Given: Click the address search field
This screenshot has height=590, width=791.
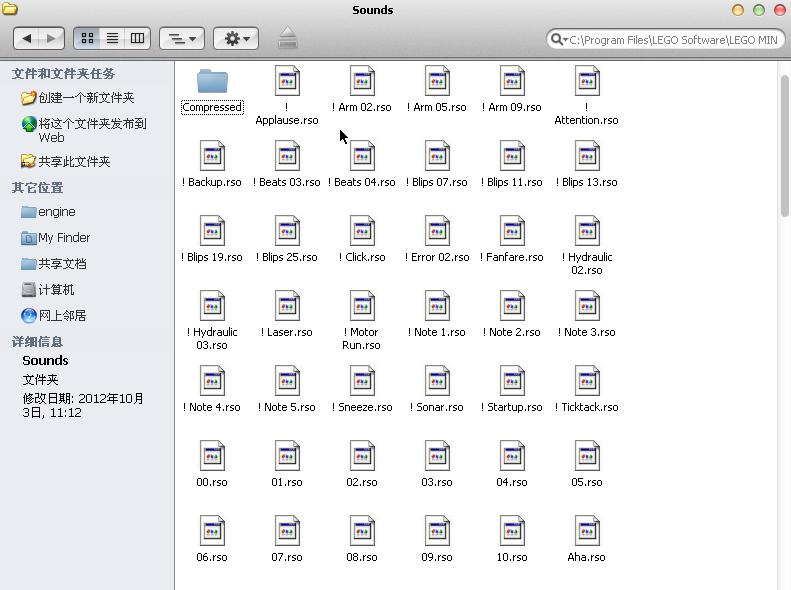Looking at the screenshot, I should (x=666, y=39).
